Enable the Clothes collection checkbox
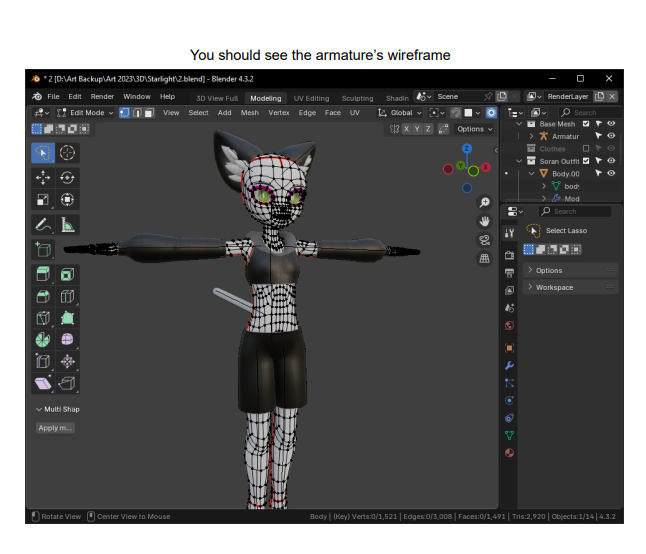Image resolution: width=646 pixels, height=554 pixels. pos(586,148)
